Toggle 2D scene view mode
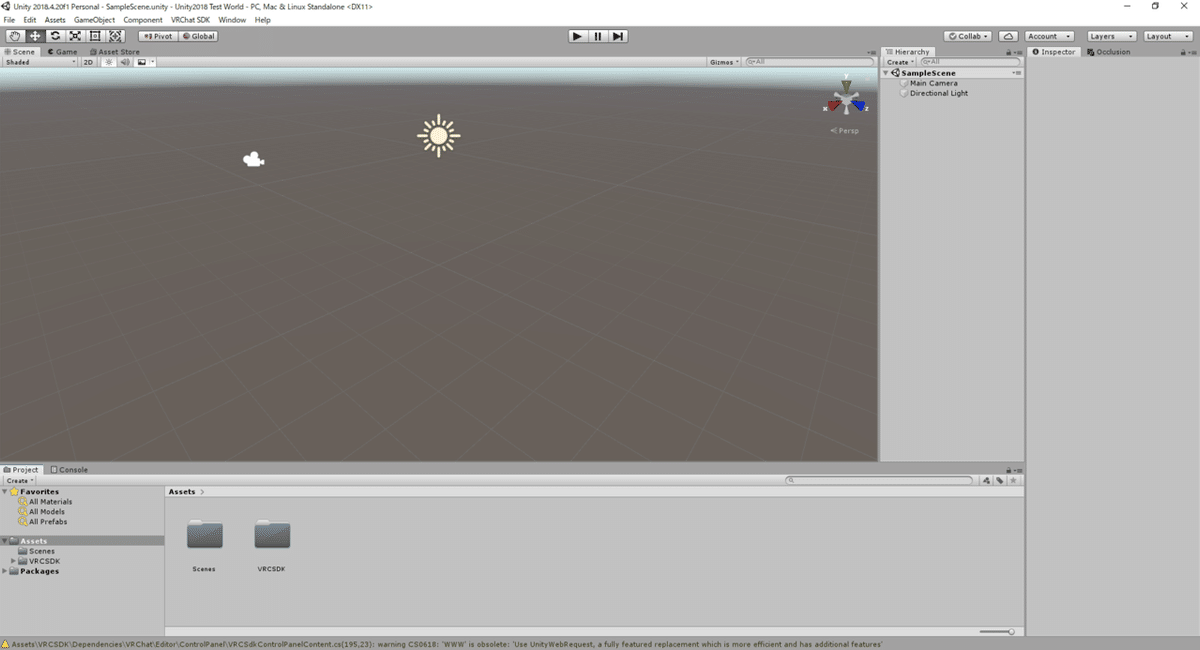This screenshot has width=1200, height=650. click(88, 62)
